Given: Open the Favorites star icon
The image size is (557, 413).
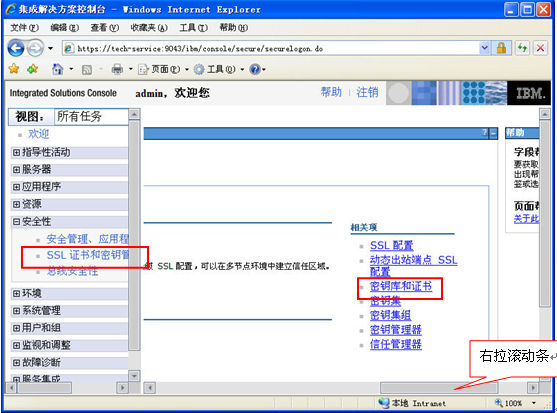Looking at the screenshot, I should [x=14, y=69].
